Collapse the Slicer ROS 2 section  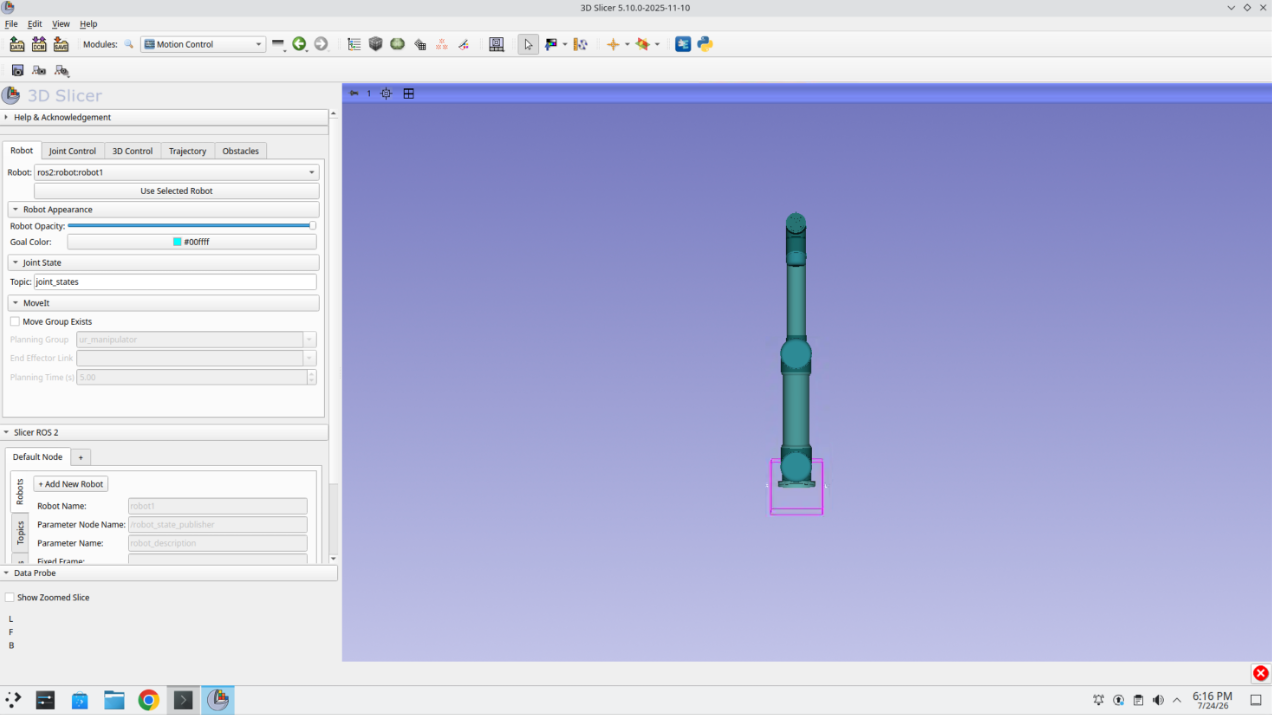tap(165, 432)
